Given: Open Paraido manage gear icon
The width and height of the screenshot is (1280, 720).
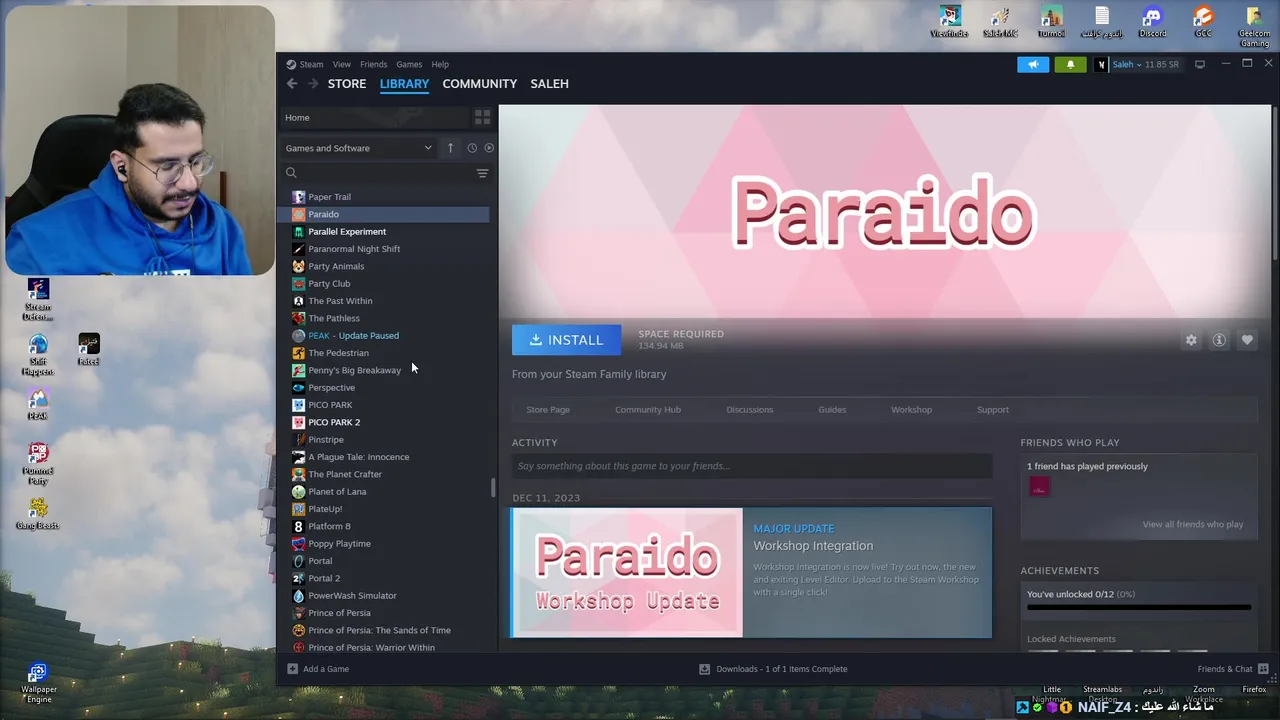Looking at the screenshot, I should pos(1191,340).
